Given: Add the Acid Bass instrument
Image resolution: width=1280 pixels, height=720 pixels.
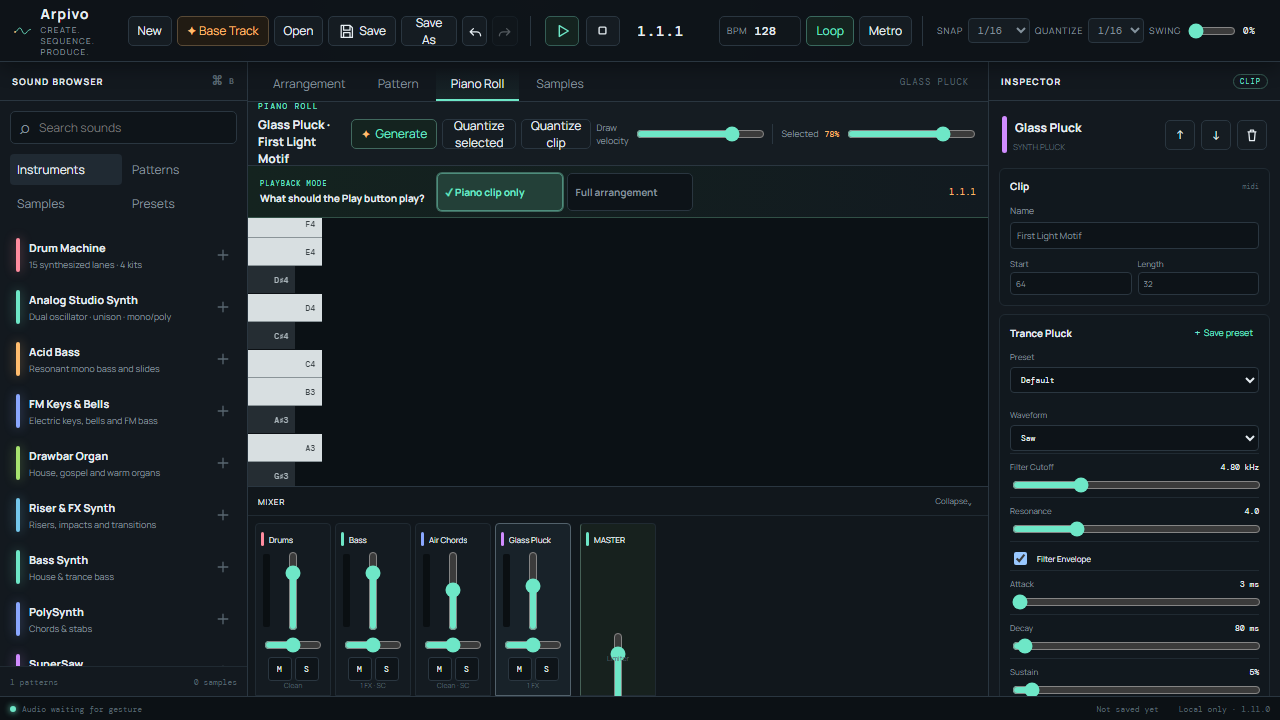Looking at the screenshot, I should (x=223, y=359).
